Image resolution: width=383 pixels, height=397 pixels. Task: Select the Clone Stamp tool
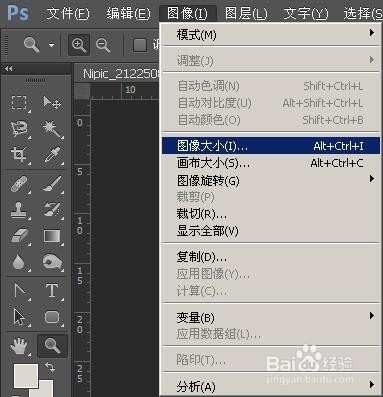[19, 210]
